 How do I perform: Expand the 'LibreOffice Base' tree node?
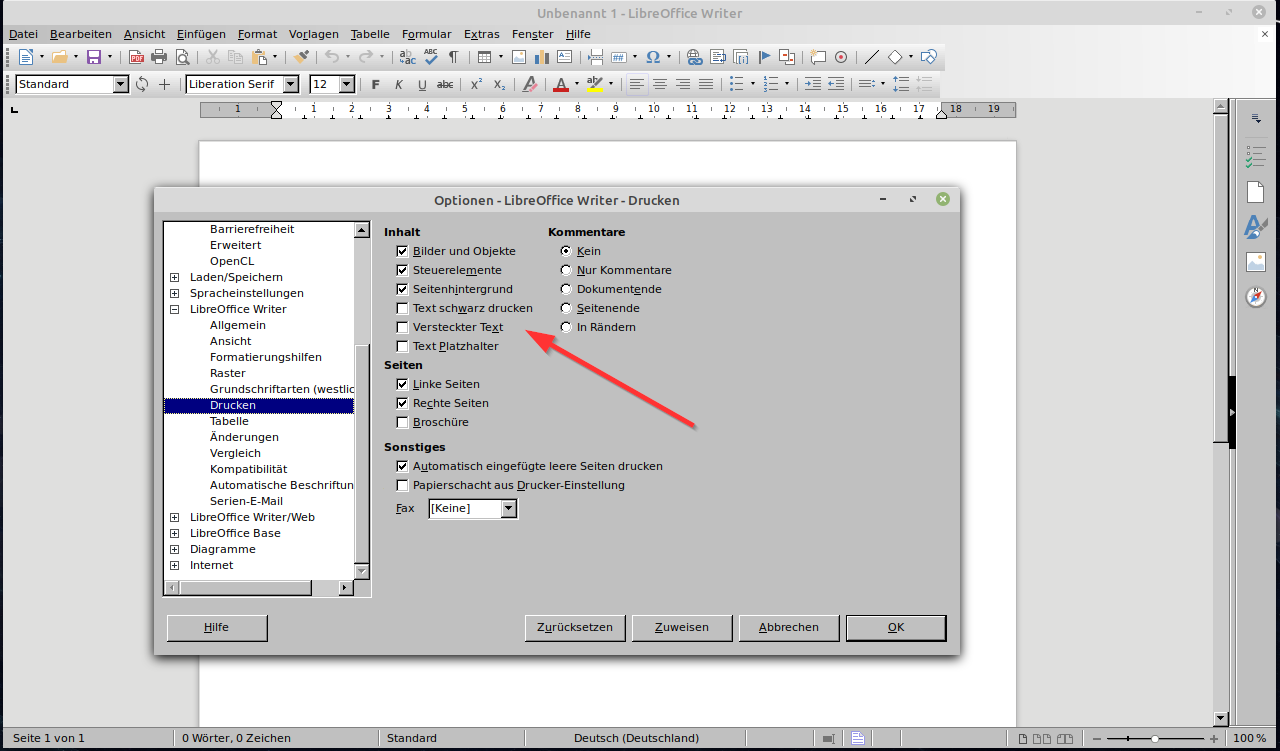point(175,533)
